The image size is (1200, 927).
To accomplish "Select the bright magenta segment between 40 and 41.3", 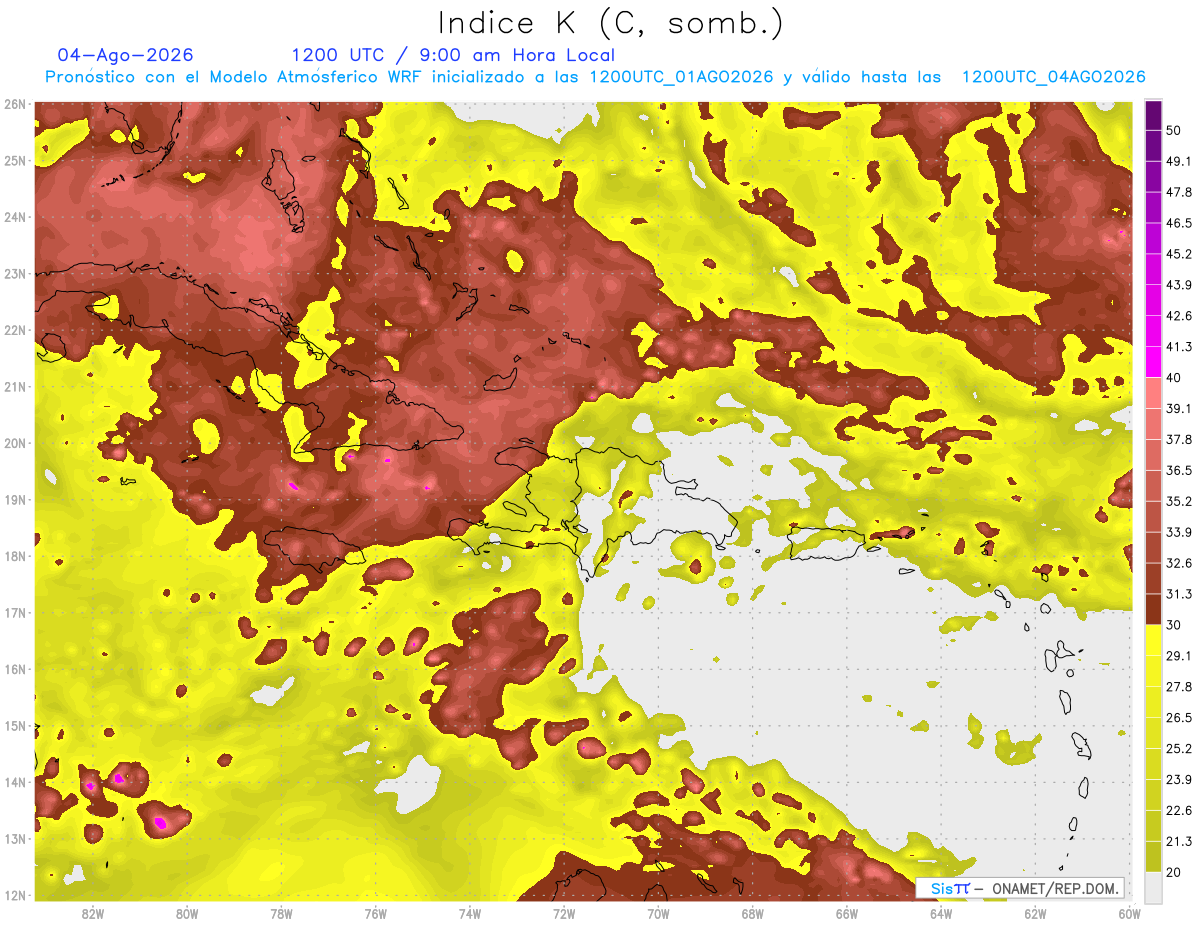I will [1153, 362].
